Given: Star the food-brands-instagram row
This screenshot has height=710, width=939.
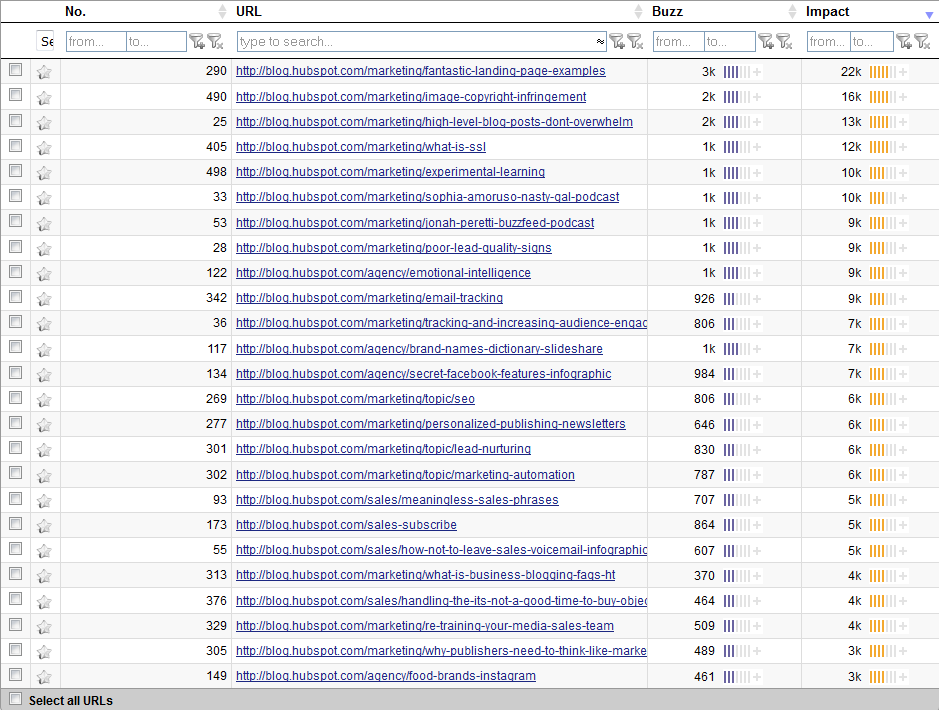Looking at the screenshot, I should tap(44, 678).
